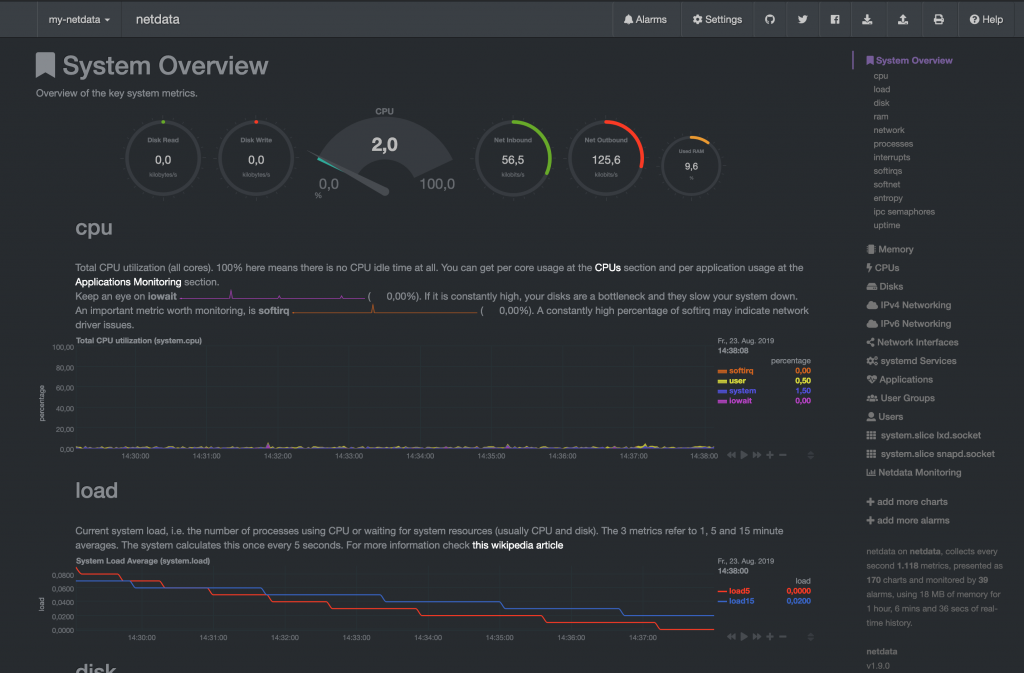The image size is (1024, 673).
Task: Zoom in on the CPU chart with the plus icon
Action: 772,454
